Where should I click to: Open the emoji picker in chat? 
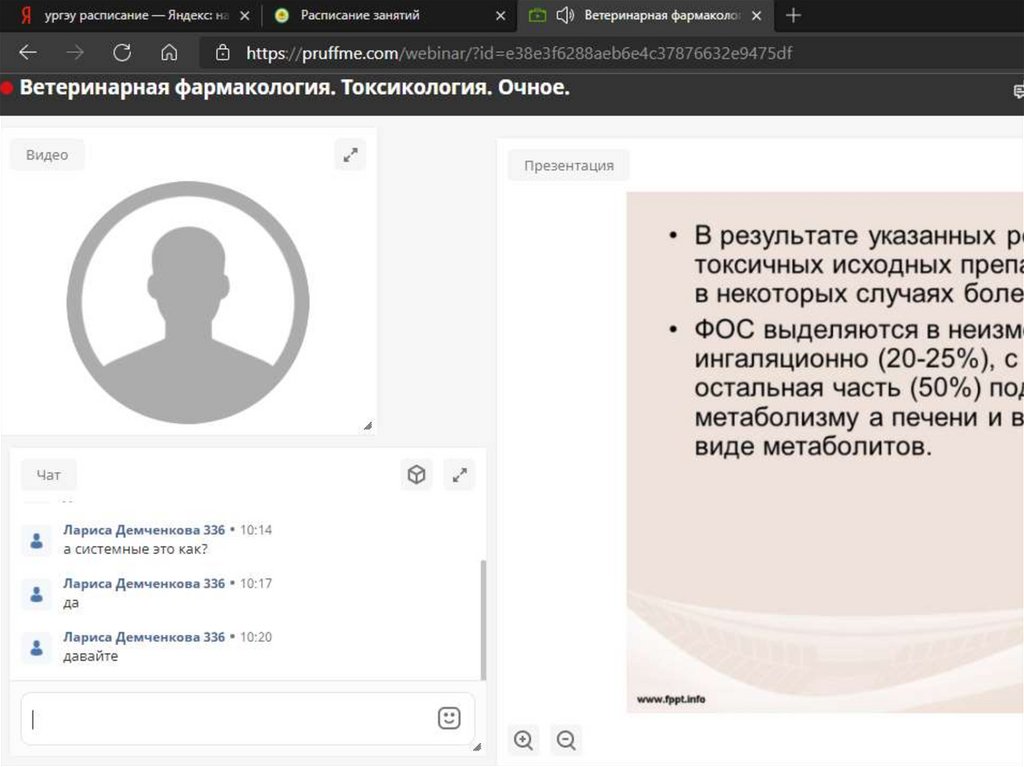point(449,718)
